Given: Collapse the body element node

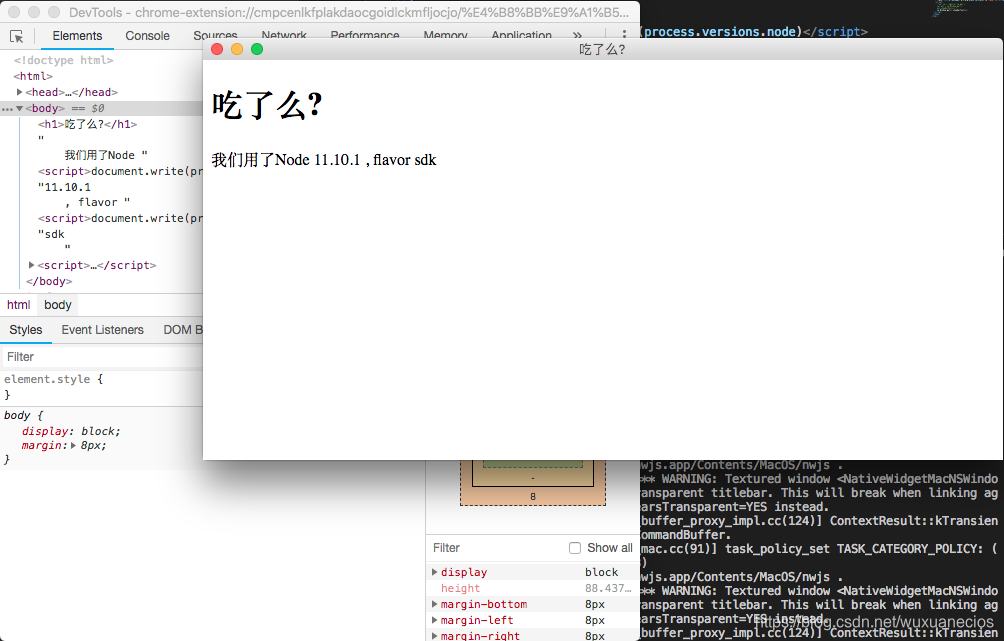Looking at the screenshot, I should 20,108.
